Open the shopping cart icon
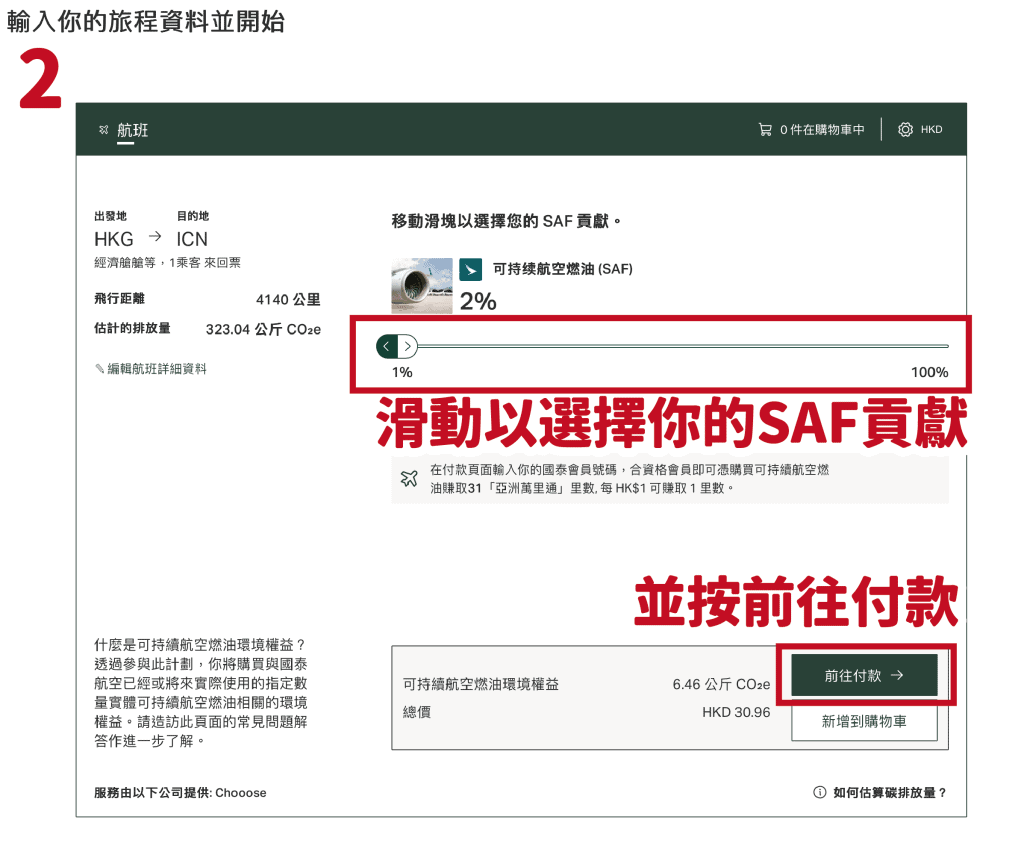 click(x=765, y=130)
